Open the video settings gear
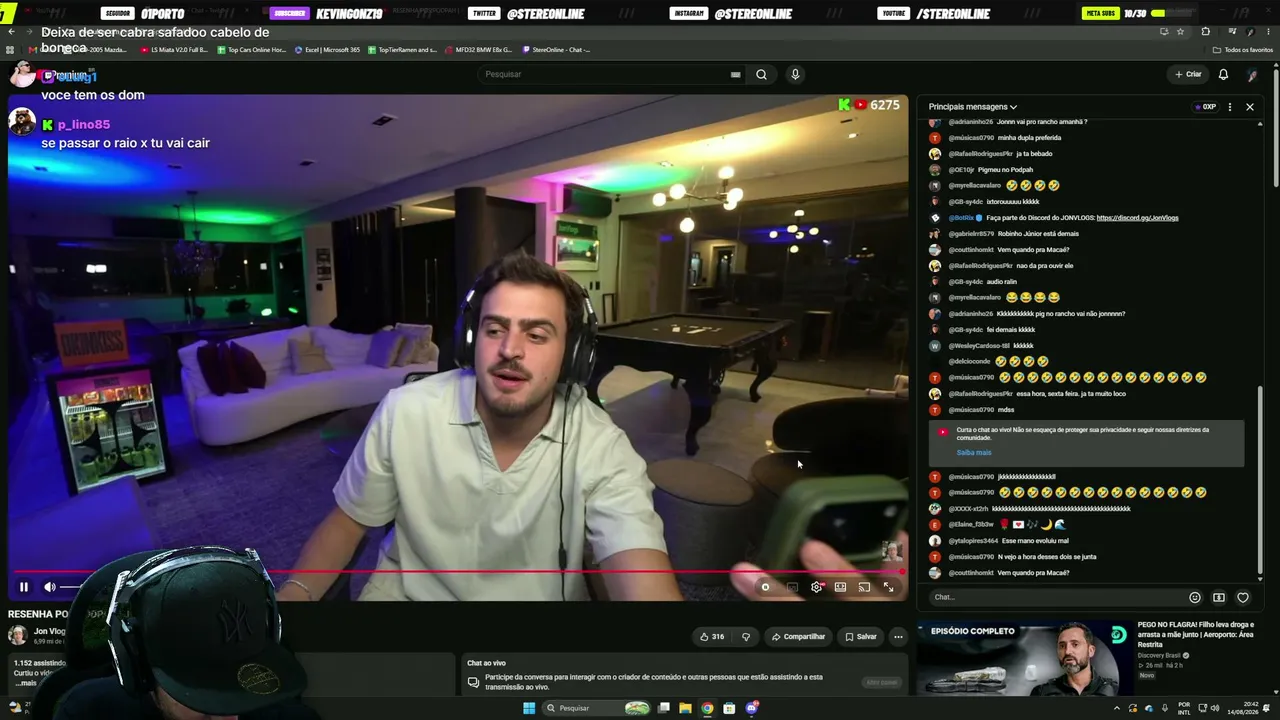 [x=816, y=587]
